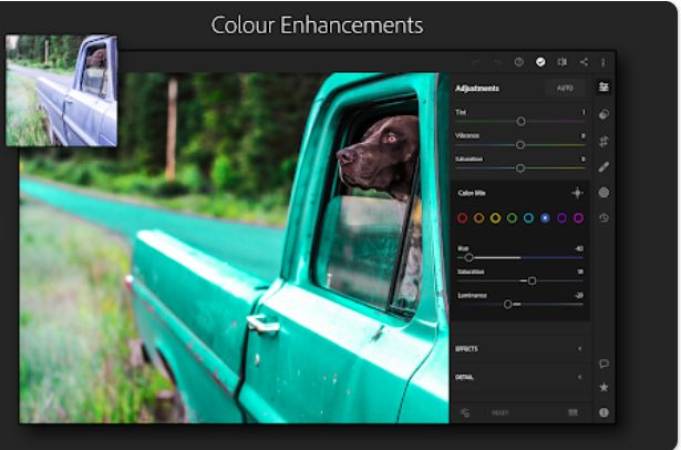681x450 pixels.
Task: Open the photo info icon
Action: point(604,413)
